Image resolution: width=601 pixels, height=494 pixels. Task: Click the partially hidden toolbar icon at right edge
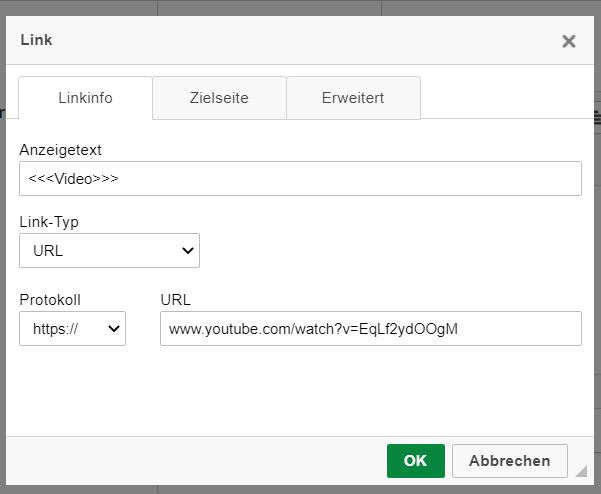click(598, 117)
